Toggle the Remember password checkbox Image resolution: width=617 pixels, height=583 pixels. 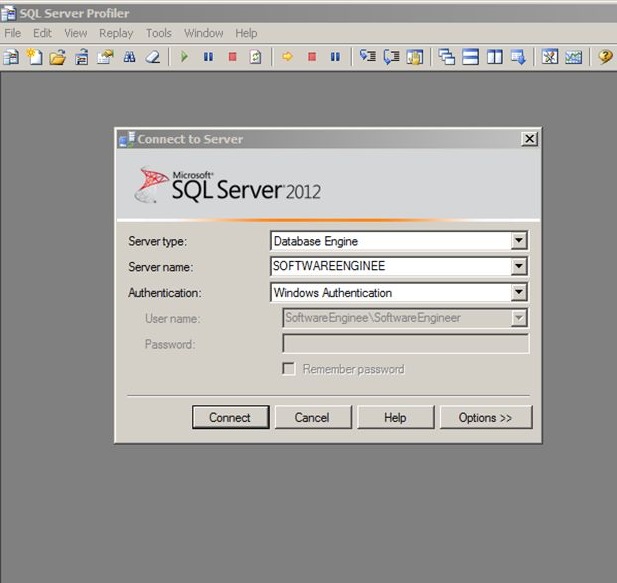coord(288,369)
